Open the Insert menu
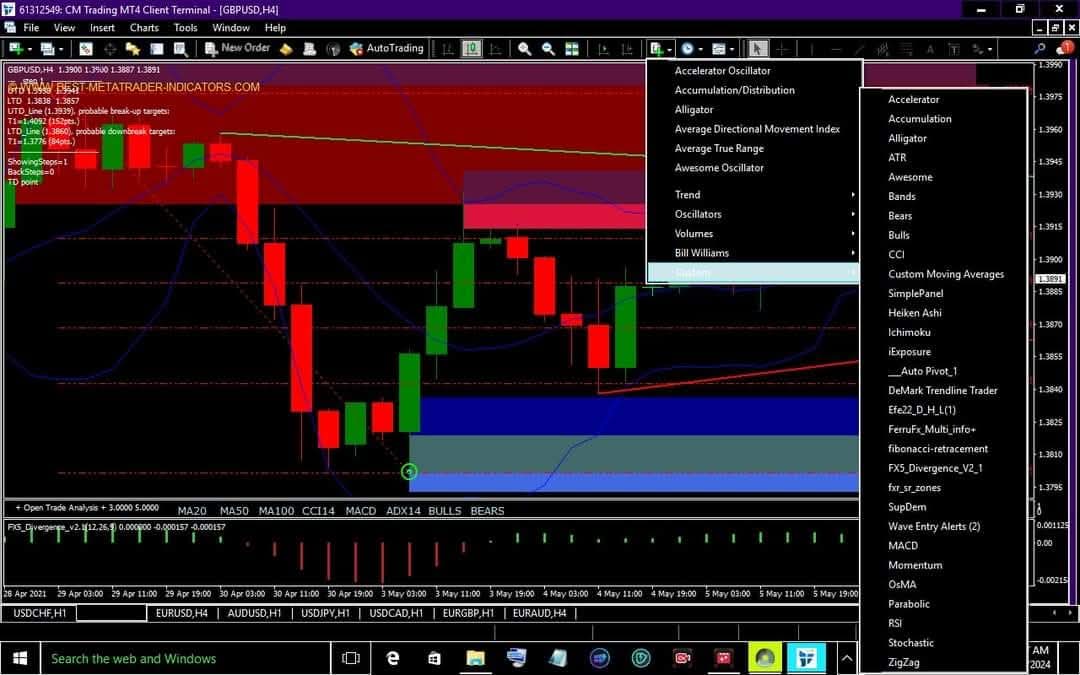1080x675 pixels. [x=102, y=28]
